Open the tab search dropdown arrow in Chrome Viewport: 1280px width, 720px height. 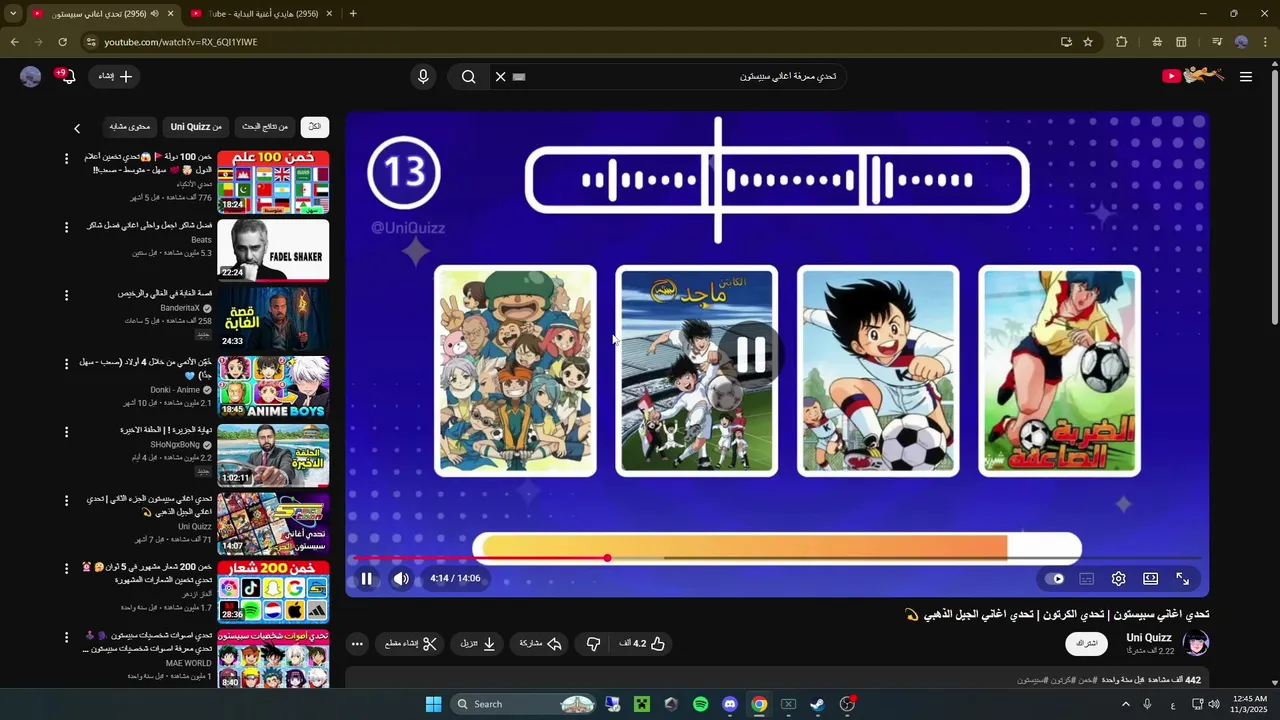click(x=13, y=13)
